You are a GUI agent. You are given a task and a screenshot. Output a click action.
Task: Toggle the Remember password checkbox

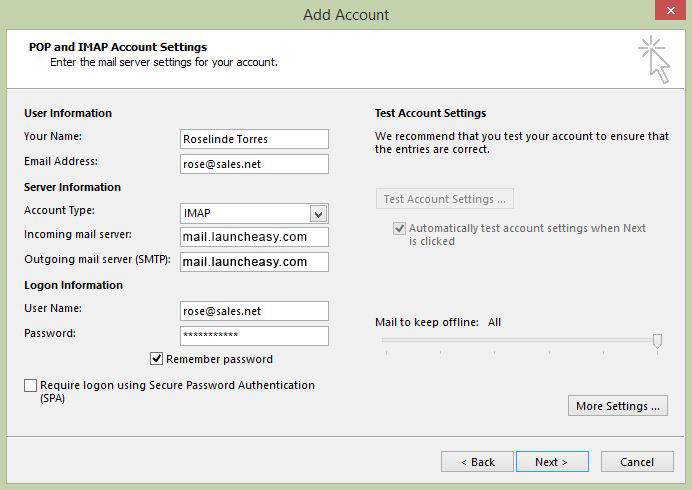(156, 358)
